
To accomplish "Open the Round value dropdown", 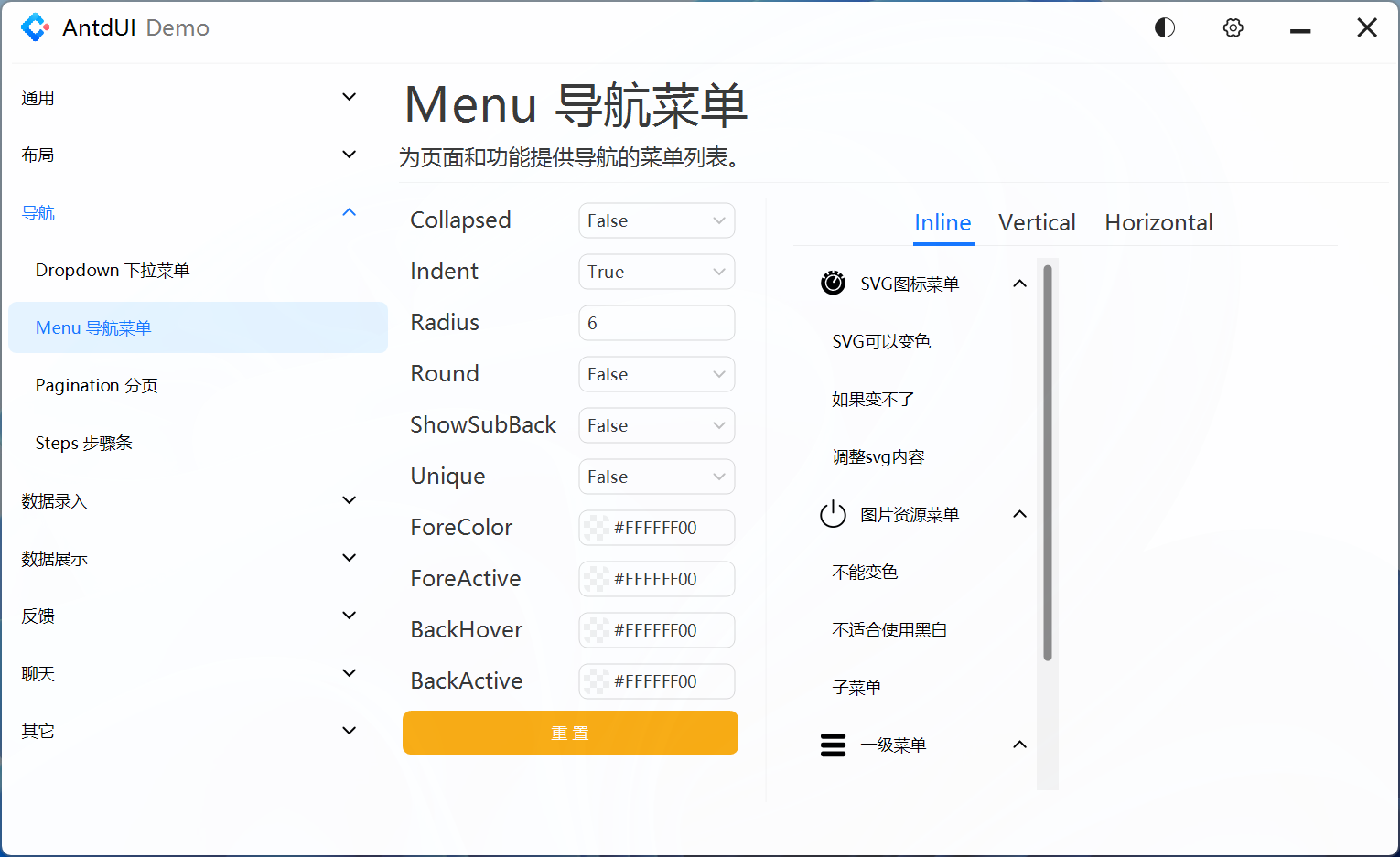I will click(656, 374).
